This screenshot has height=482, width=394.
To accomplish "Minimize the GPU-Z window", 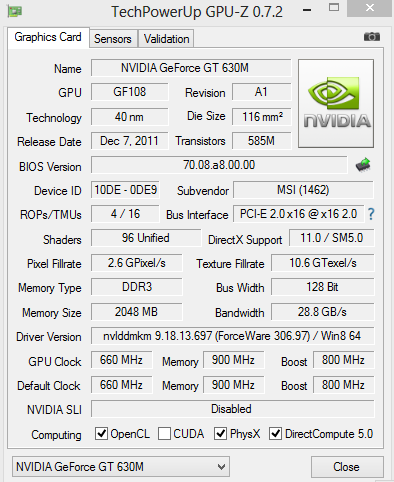I will 307,10.
